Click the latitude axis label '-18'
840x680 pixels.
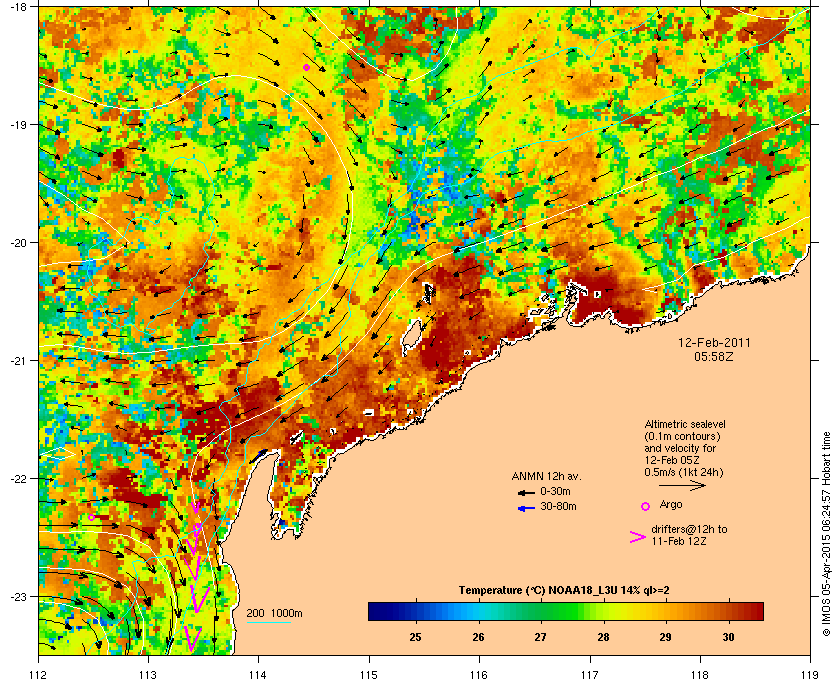pyautogui.click(x=19, y=6)
